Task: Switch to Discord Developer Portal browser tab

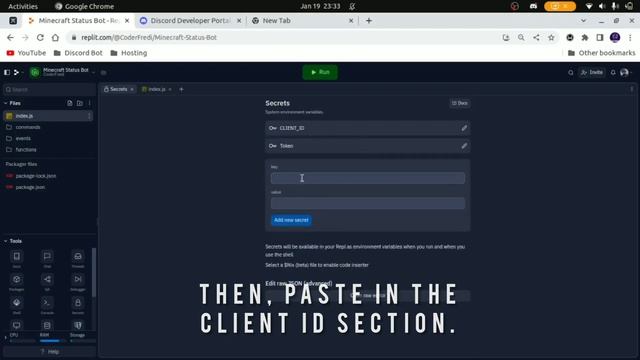Action: 190,20
